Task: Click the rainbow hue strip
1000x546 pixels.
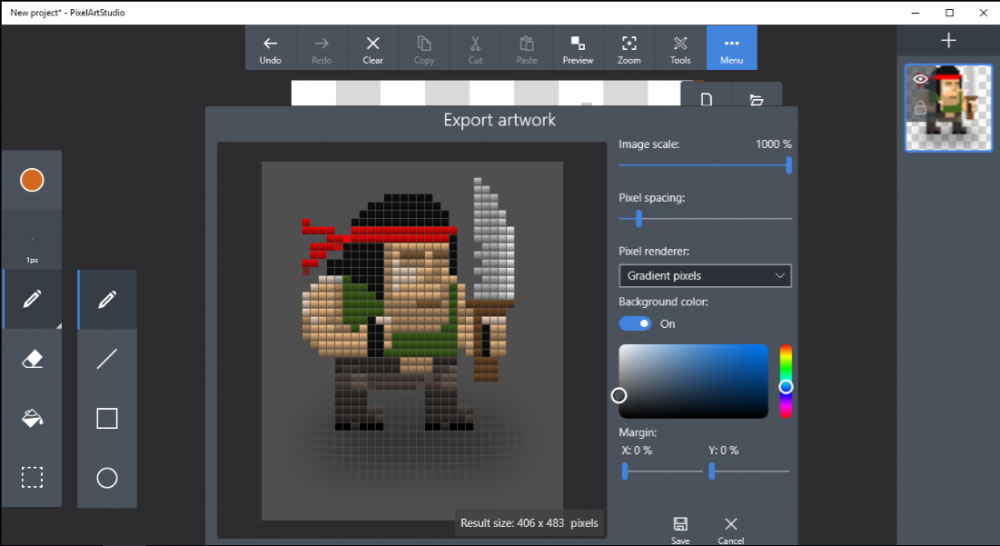Action: [786, 381]
